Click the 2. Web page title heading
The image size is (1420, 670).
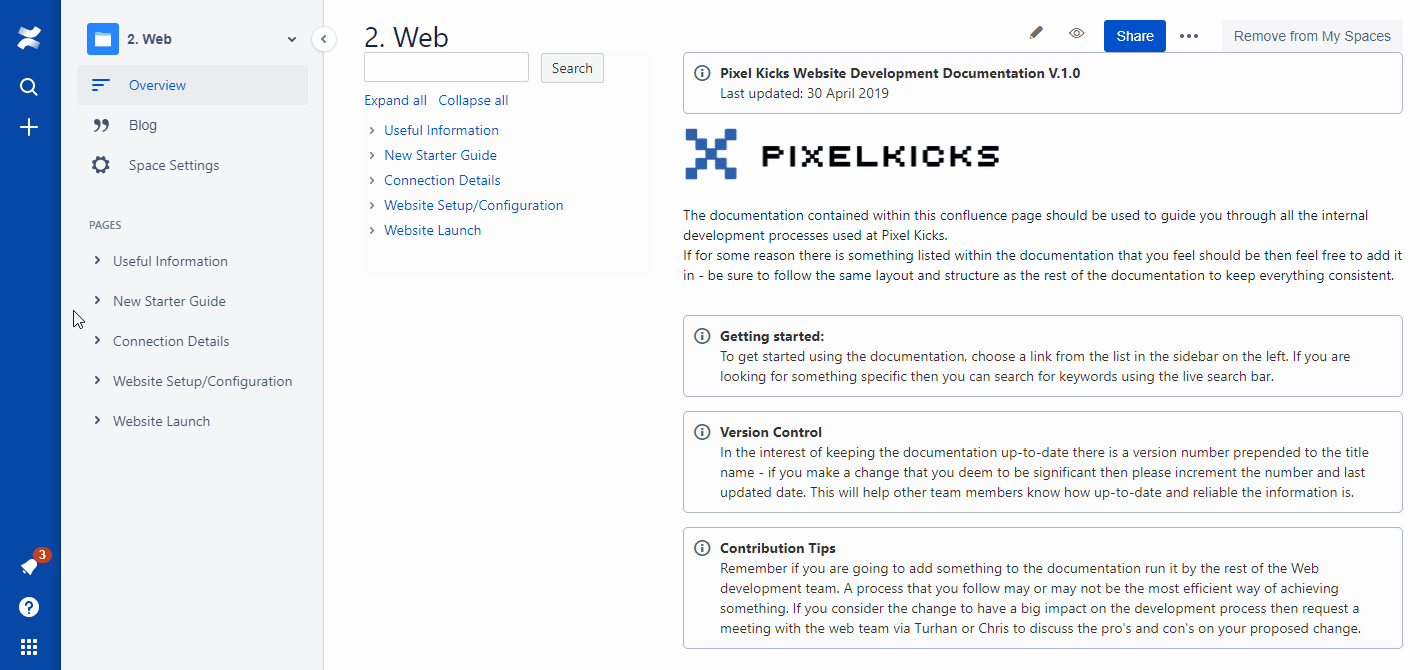pos(406,37)
